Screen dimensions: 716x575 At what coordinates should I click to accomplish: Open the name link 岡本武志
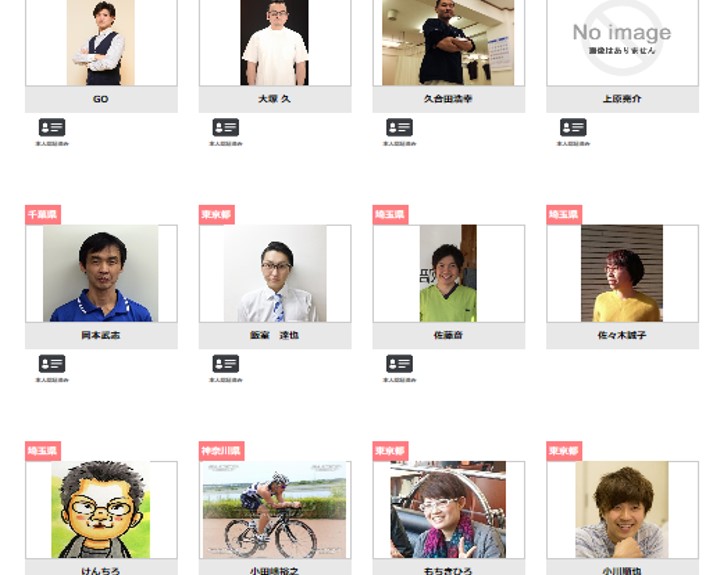100,335
